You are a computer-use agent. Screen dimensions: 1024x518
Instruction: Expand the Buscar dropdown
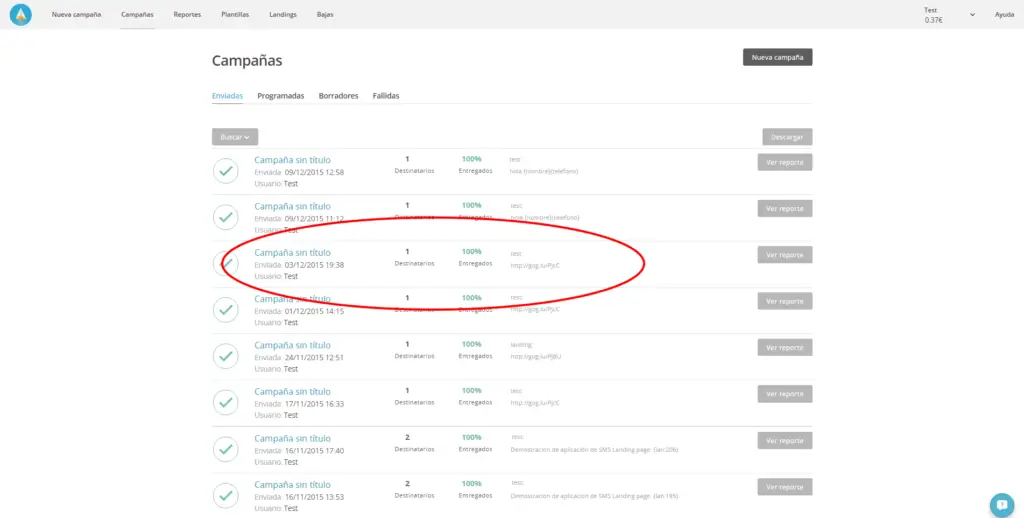(235, 137)
